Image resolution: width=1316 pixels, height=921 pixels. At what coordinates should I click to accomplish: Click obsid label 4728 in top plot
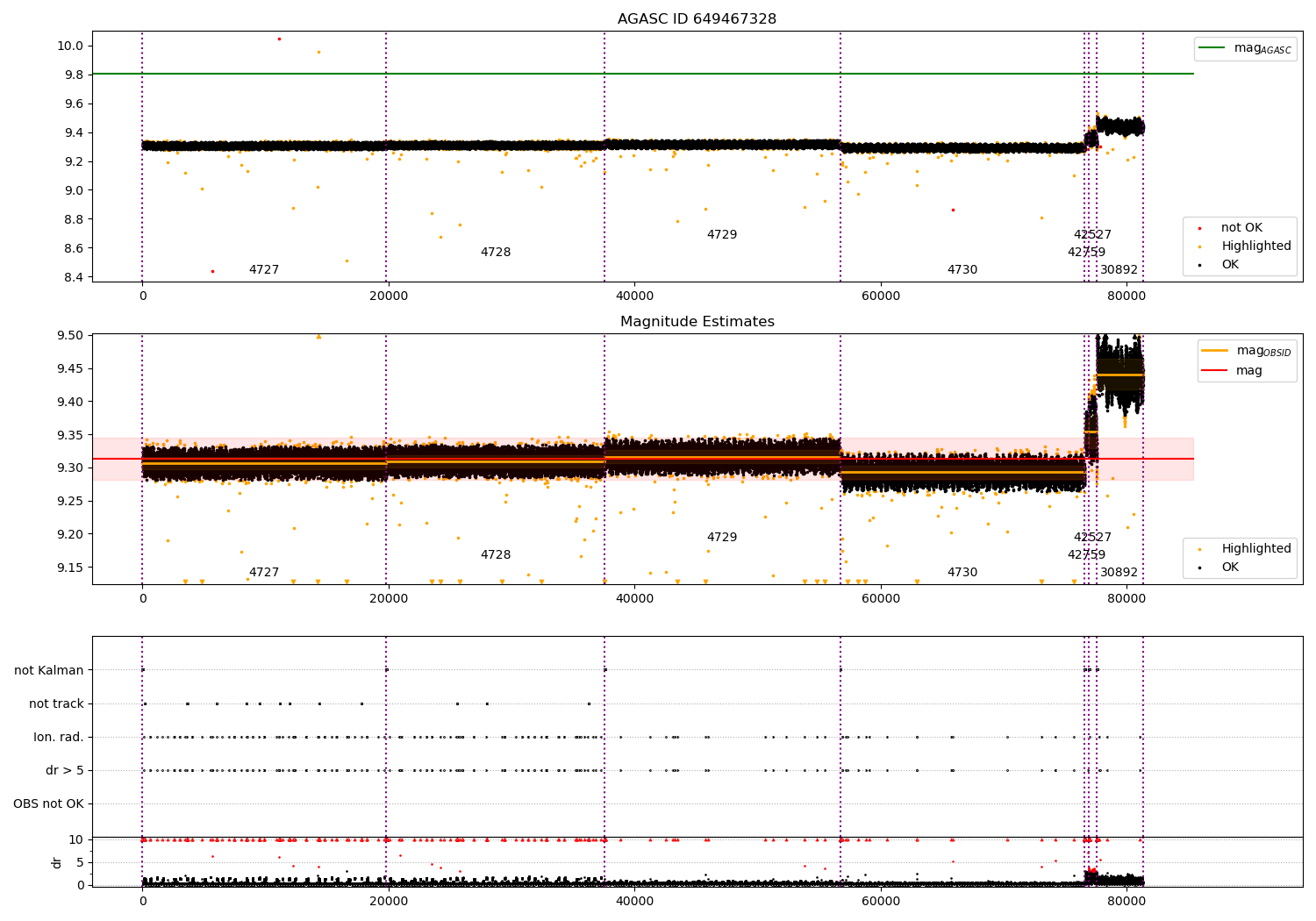496,253
